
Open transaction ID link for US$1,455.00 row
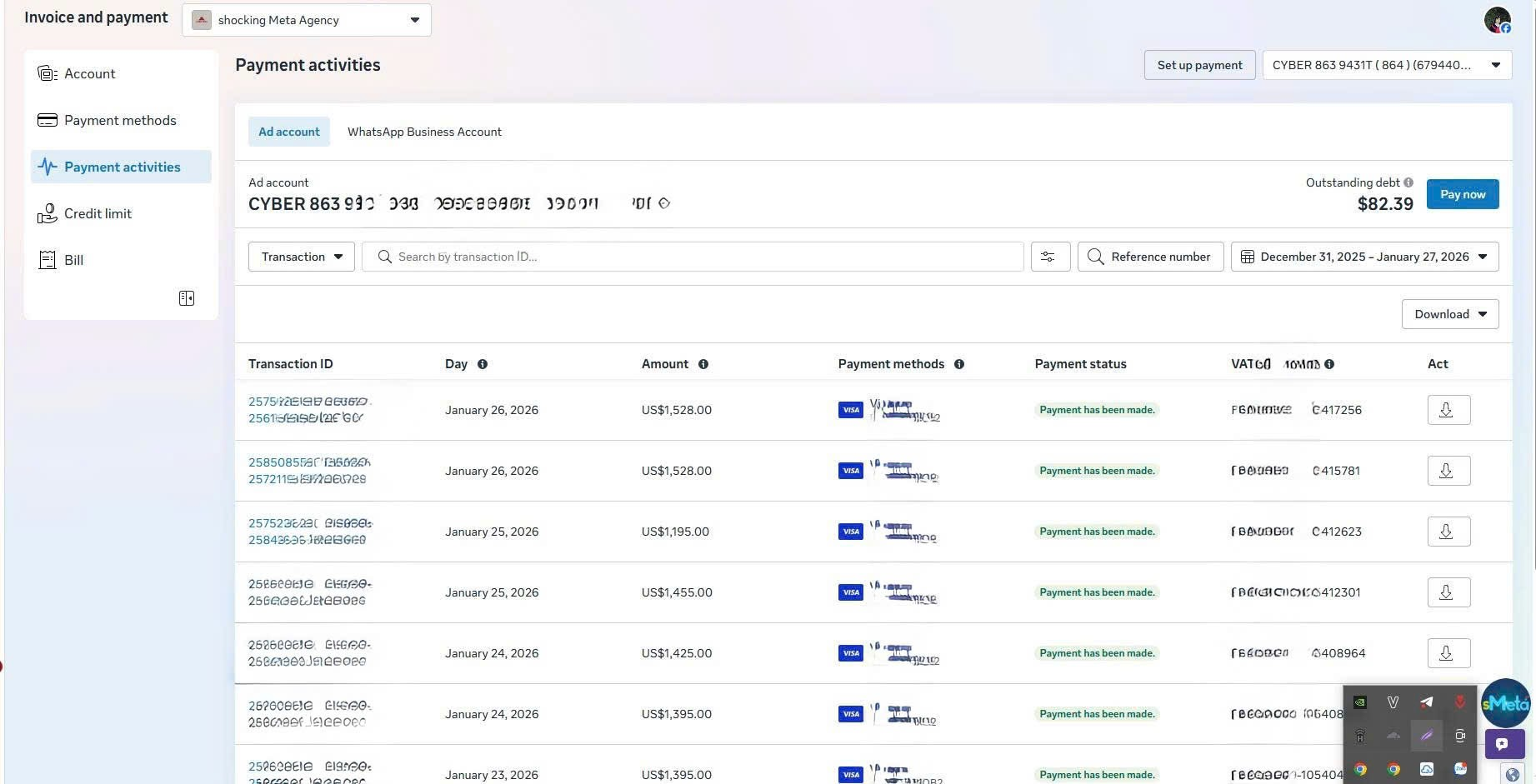tap(310, 592)
